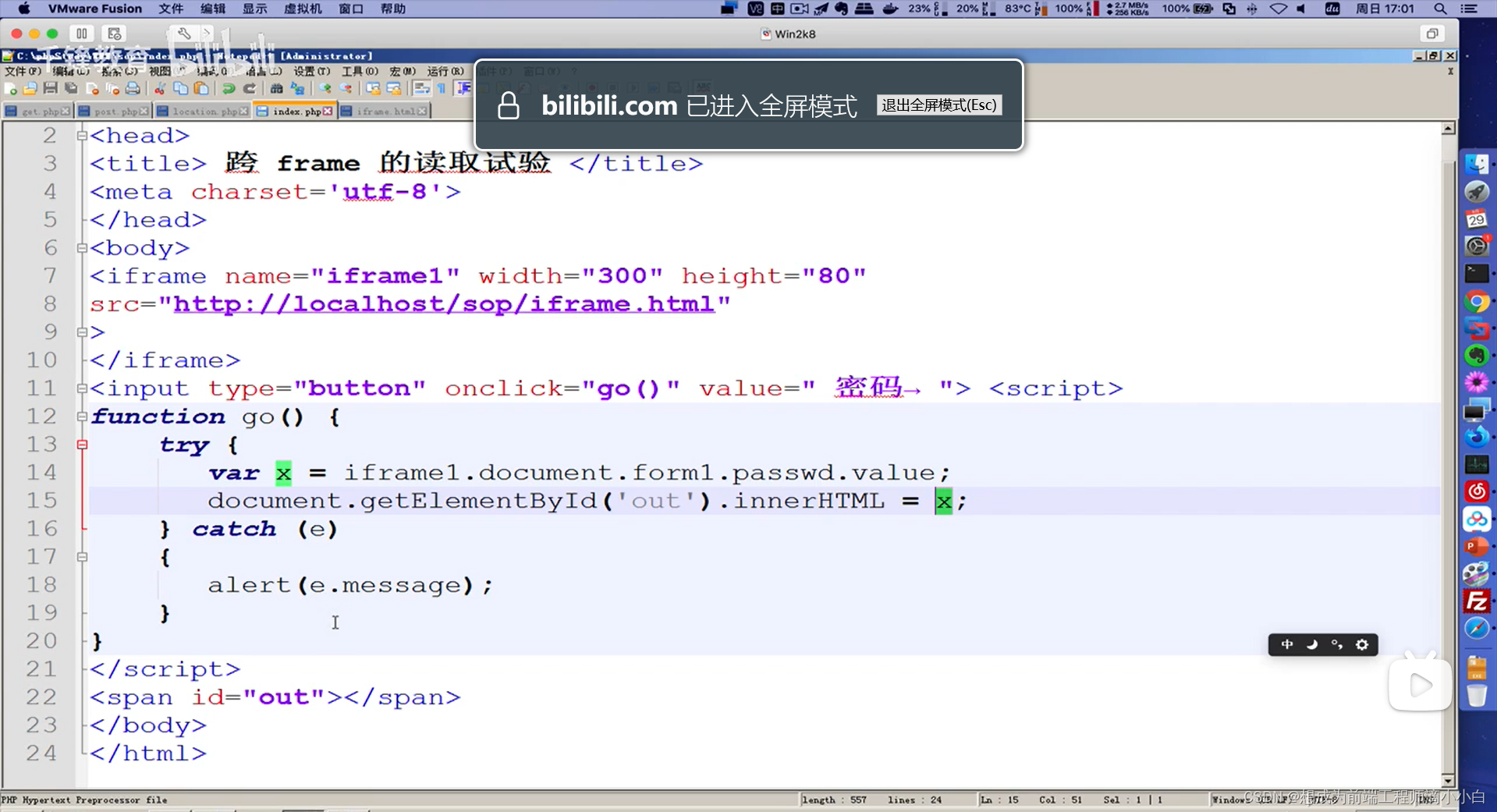This screenshot has height=812, width=1497.
Task: Open FileZilla from the macOS dock
Action: [x=1477, y=601]
